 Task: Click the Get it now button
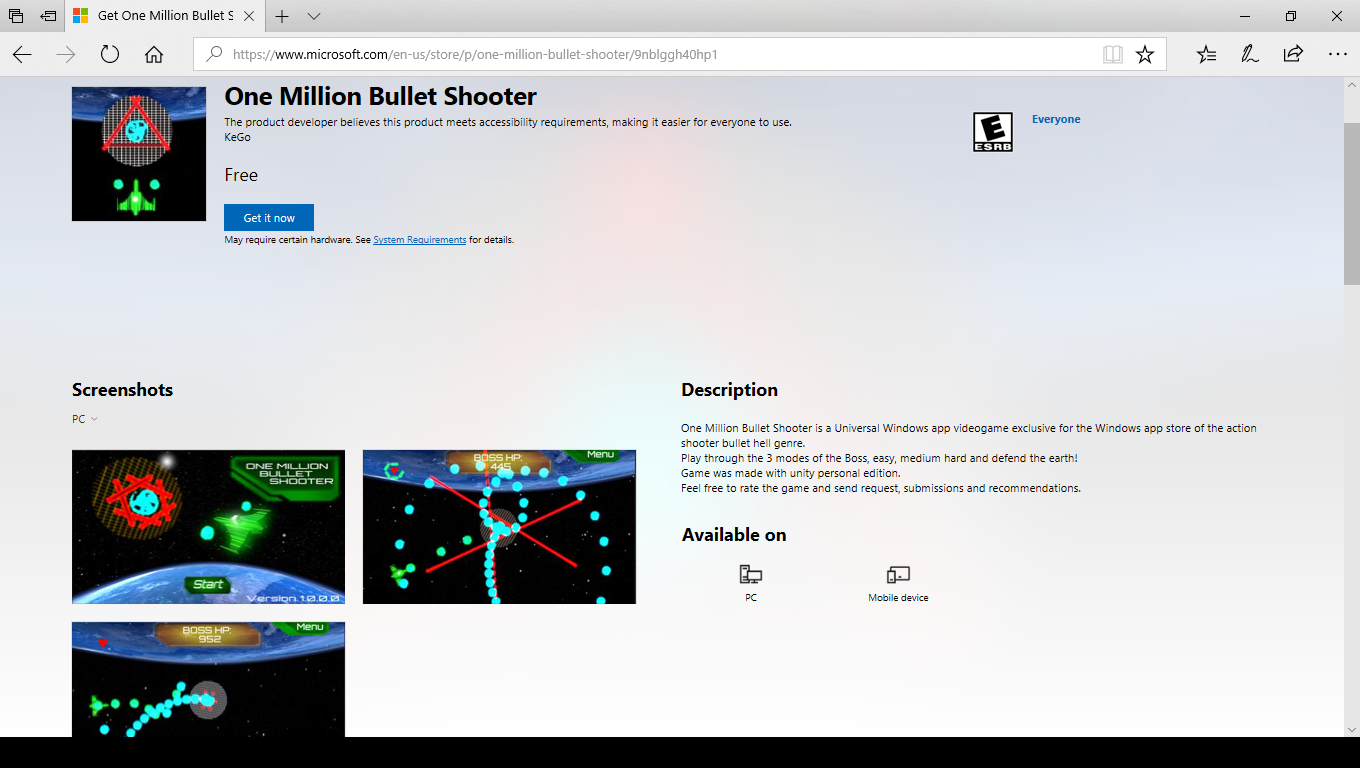click(x=269, y=218)
